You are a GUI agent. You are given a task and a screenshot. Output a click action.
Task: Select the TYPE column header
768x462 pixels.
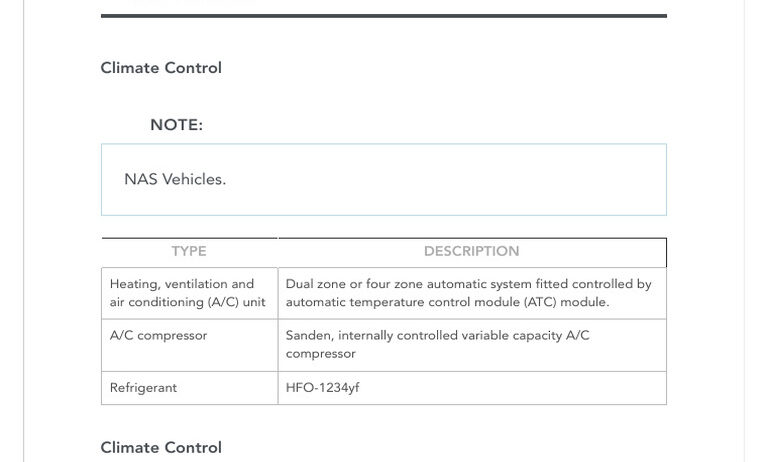(189, 251)
